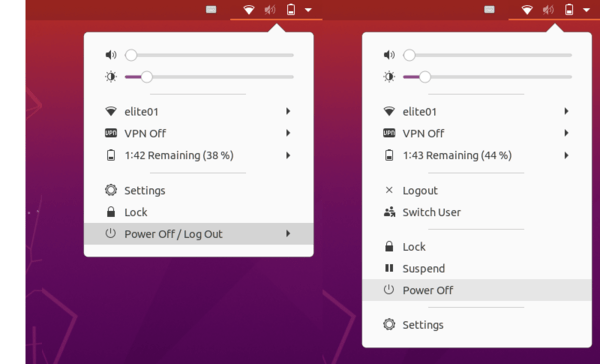
Task: Select Lock in right menu
Action: [x=477, y=246]
